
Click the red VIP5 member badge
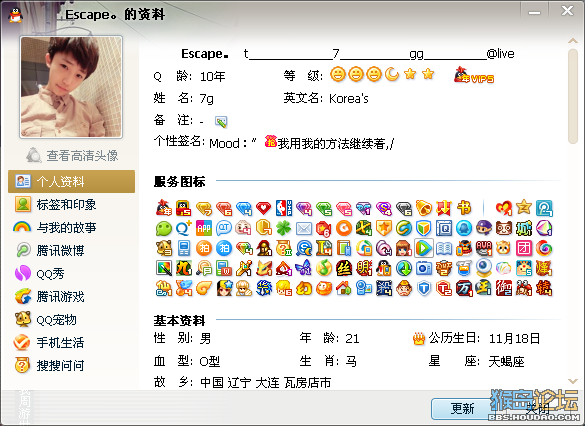click(474, 75)
